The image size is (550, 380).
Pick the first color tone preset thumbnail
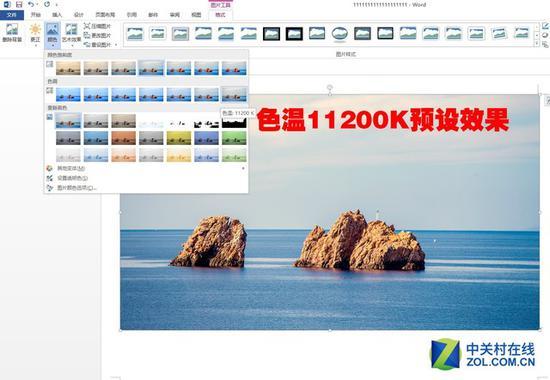click(x=68, y=94)
